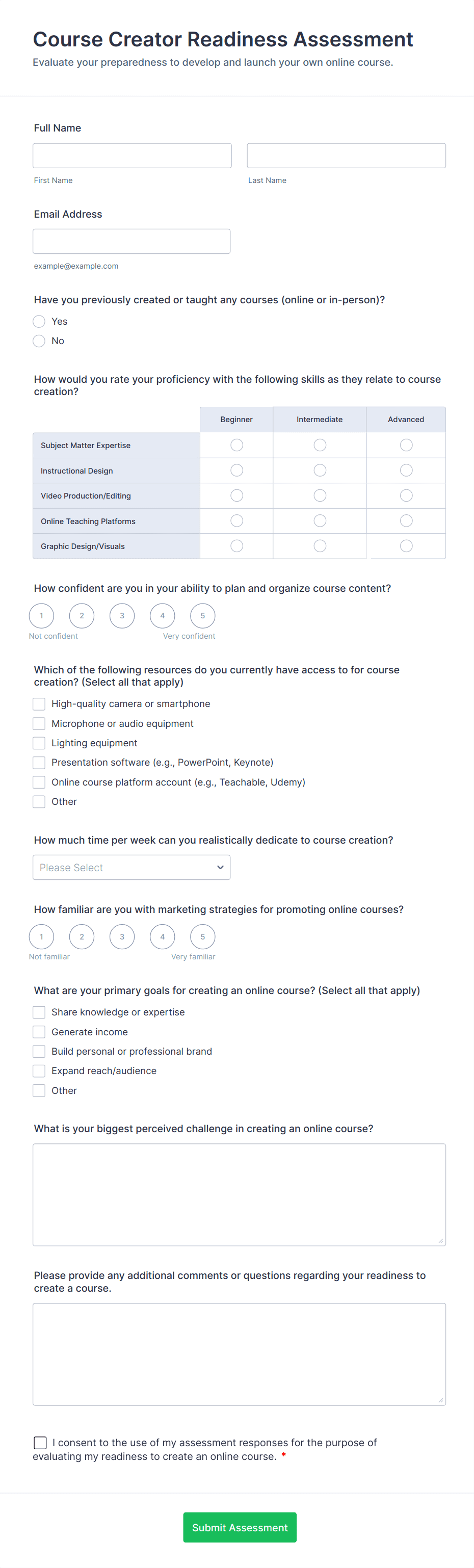
Task: Select 5 for course planning confidence
Action: pos(202,615)
